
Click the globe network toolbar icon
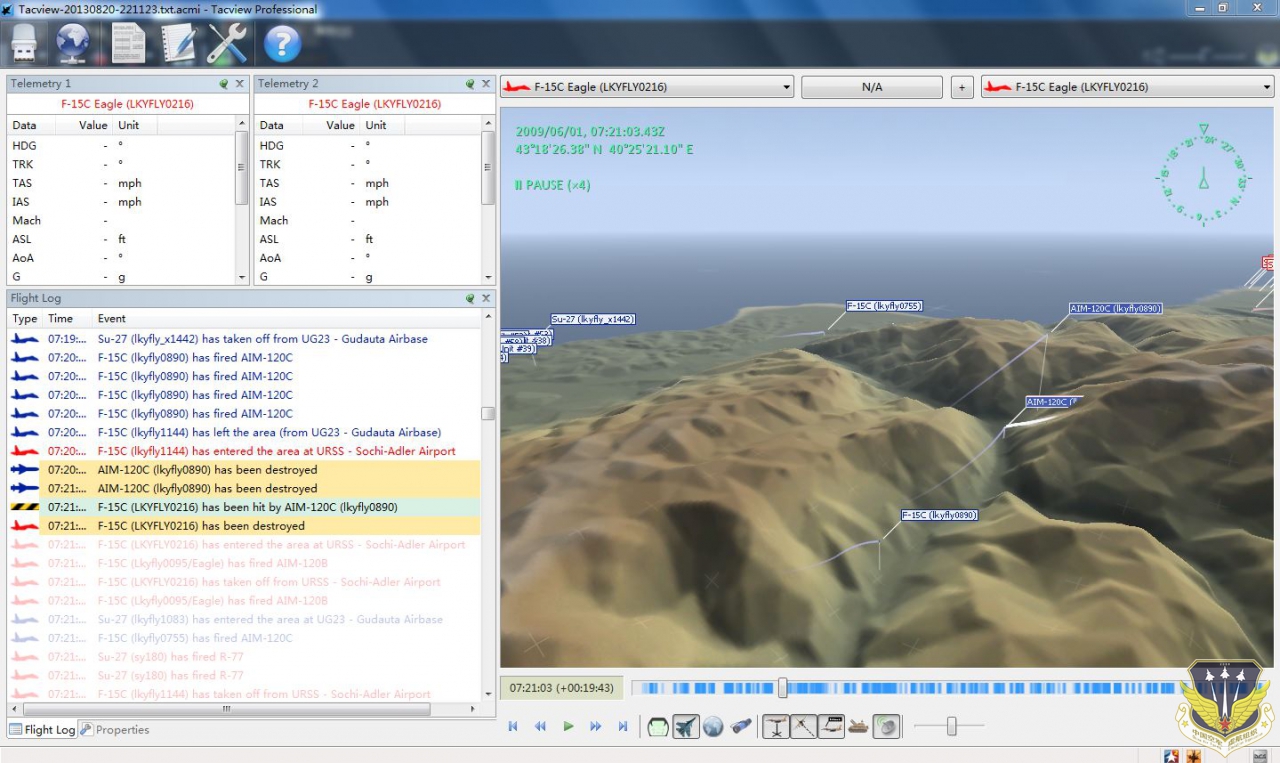pos(74,43)
